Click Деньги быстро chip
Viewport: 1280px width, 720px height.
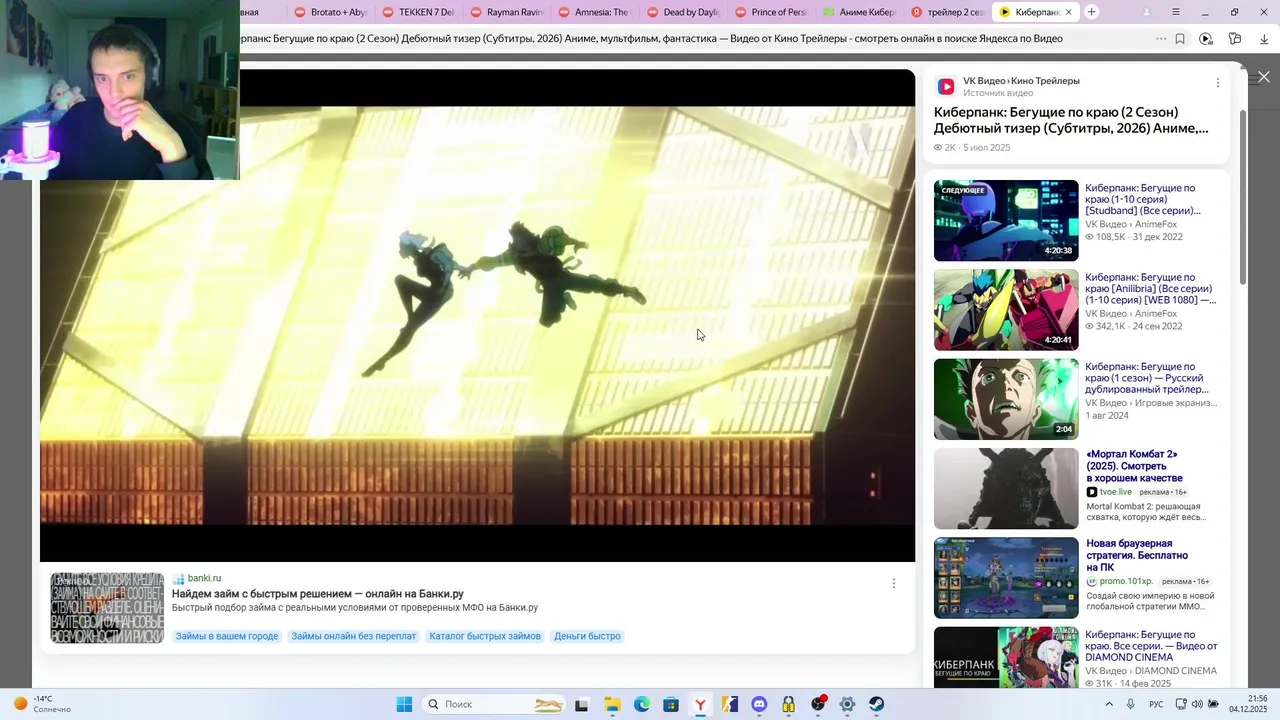[587, 636]
